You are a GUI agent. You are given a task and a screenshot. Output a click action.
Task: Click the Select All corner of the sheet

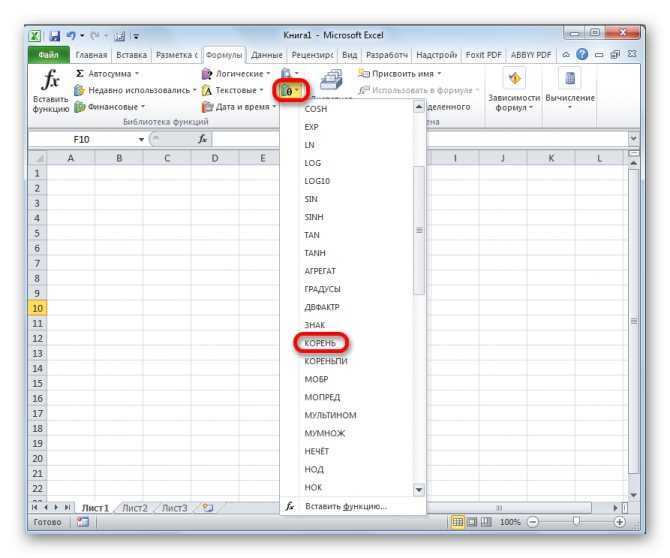click(x=38, y=158)
